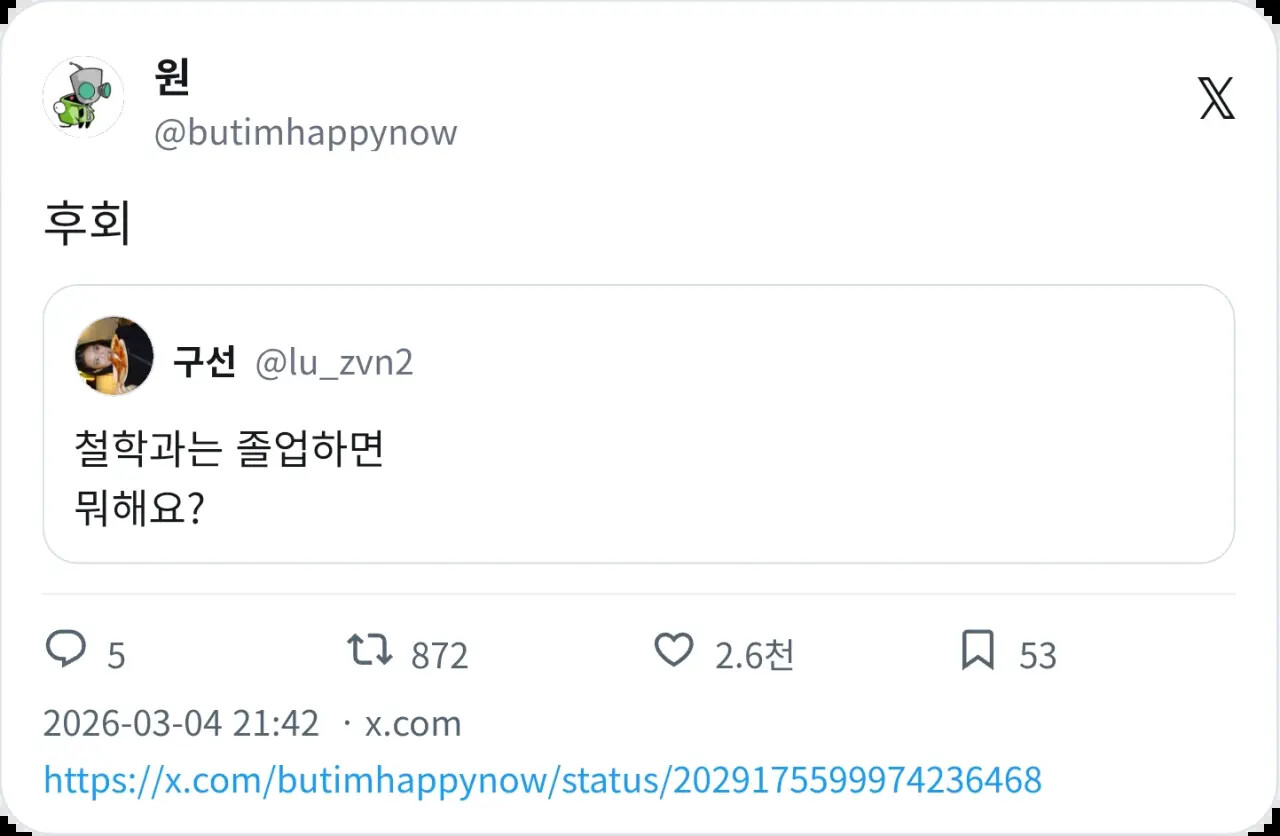The image size is (1280, 836).
Task: Click the X logo icon
Action: coord(1216,98)
